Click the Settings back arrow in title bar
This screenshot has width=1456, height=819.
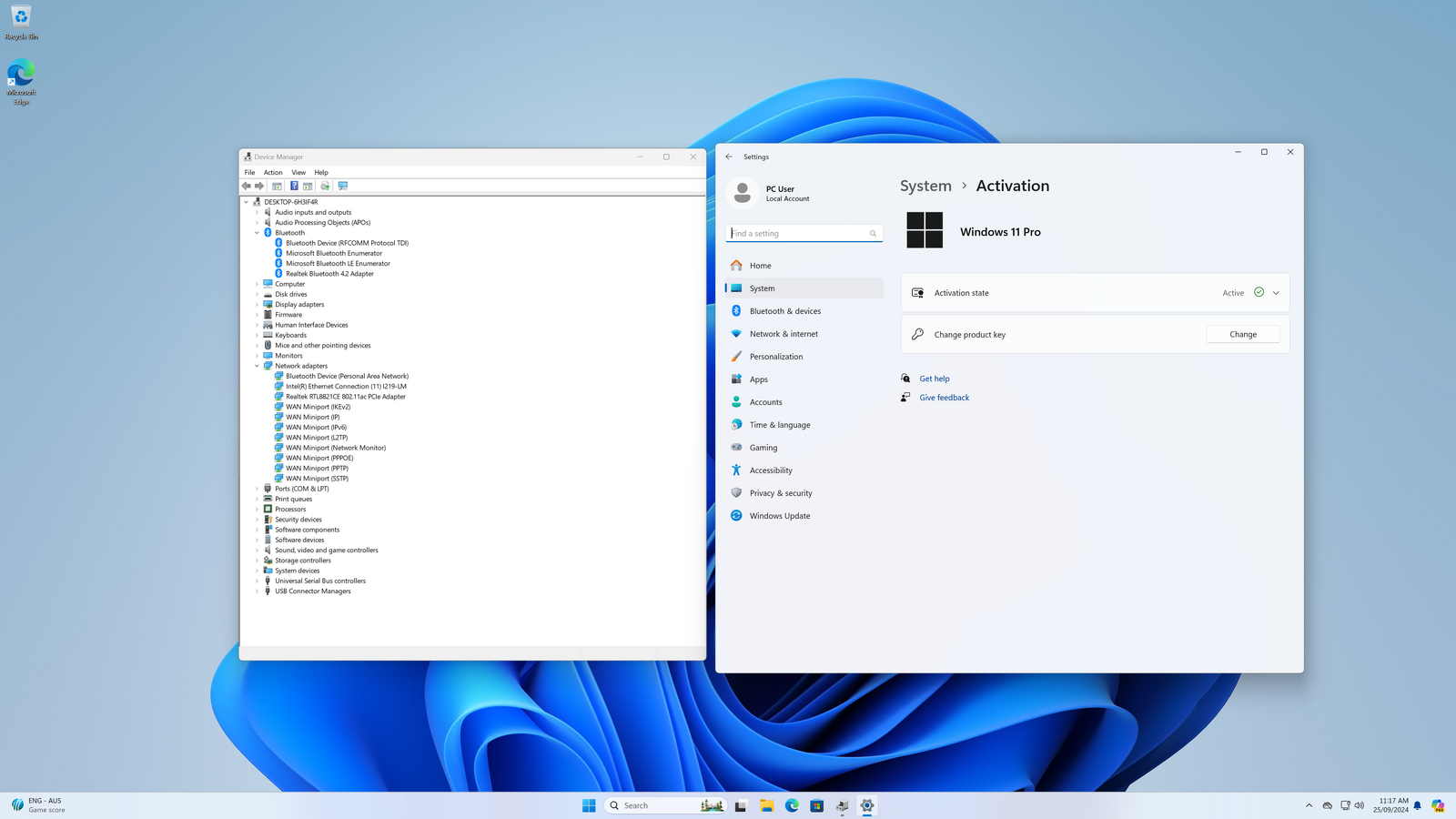[729, 157]
